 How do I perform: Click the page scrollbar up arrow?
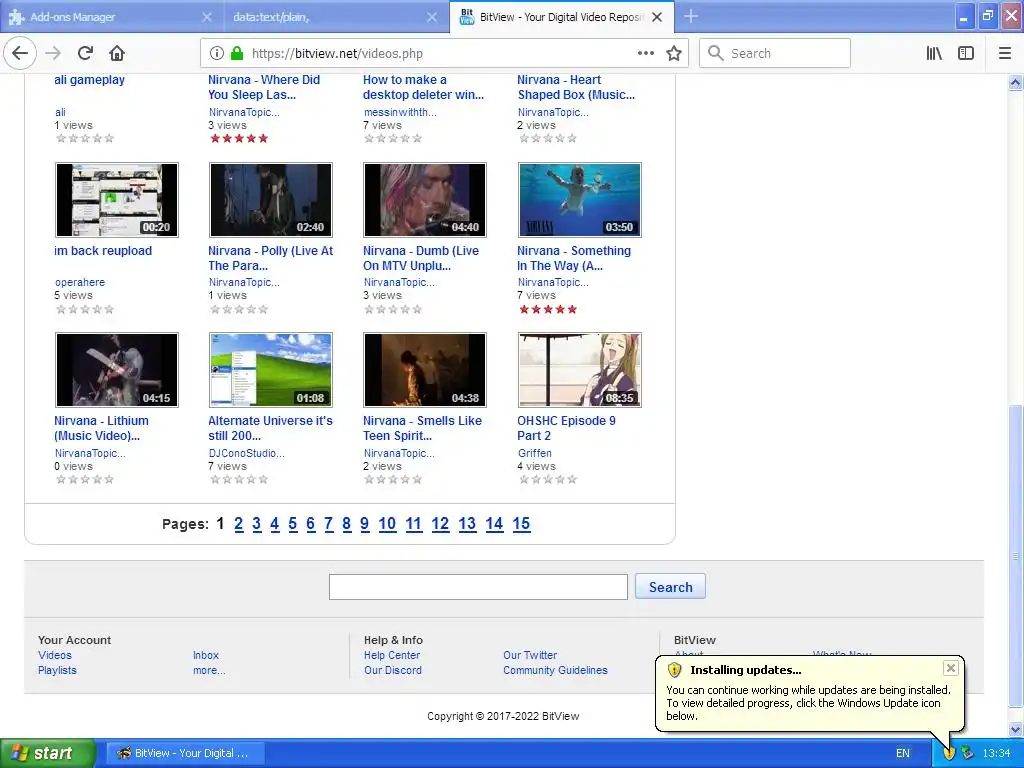tap(1015, 82)
